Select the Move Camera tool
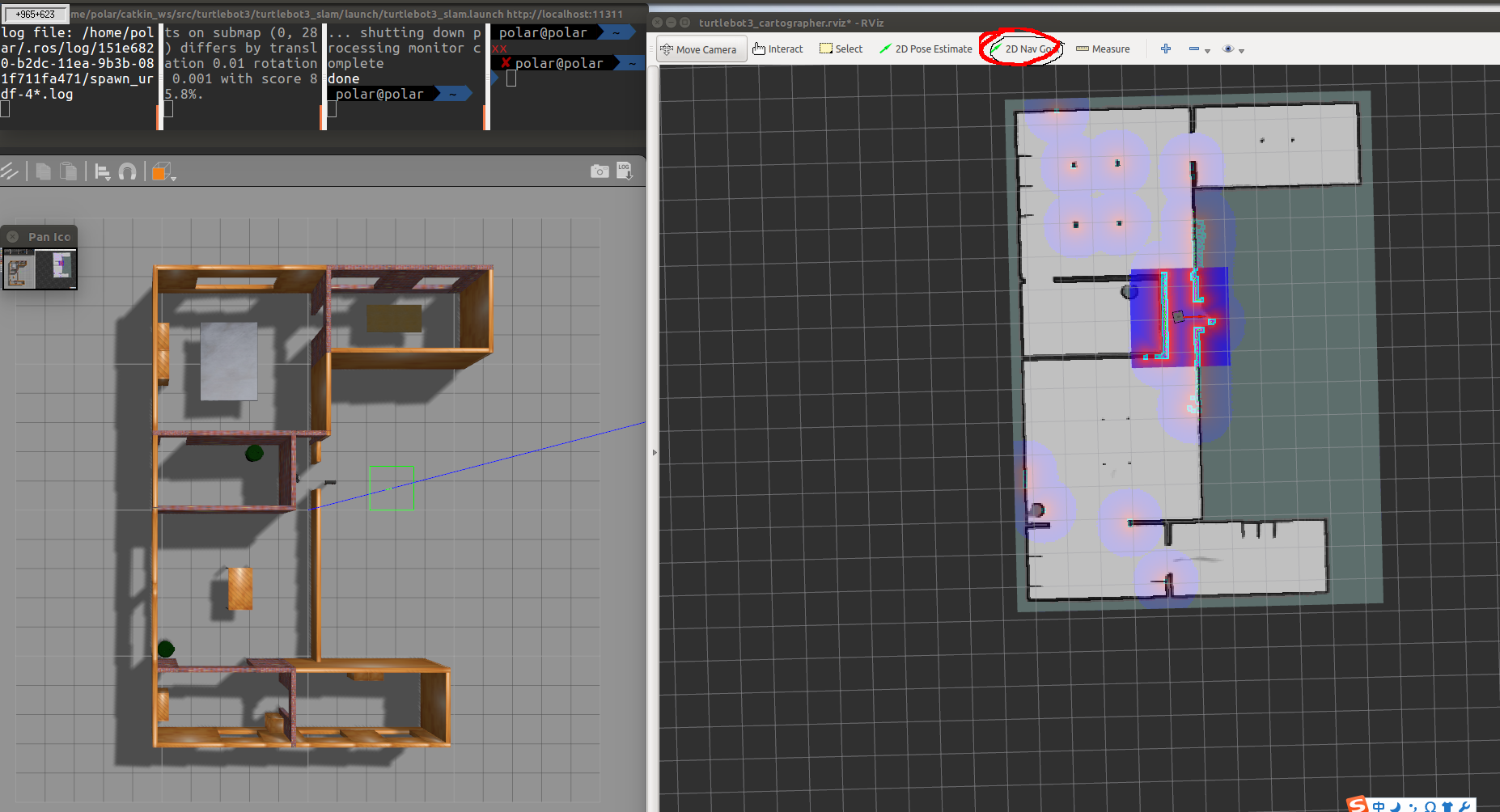 click(x=701, y=49)
